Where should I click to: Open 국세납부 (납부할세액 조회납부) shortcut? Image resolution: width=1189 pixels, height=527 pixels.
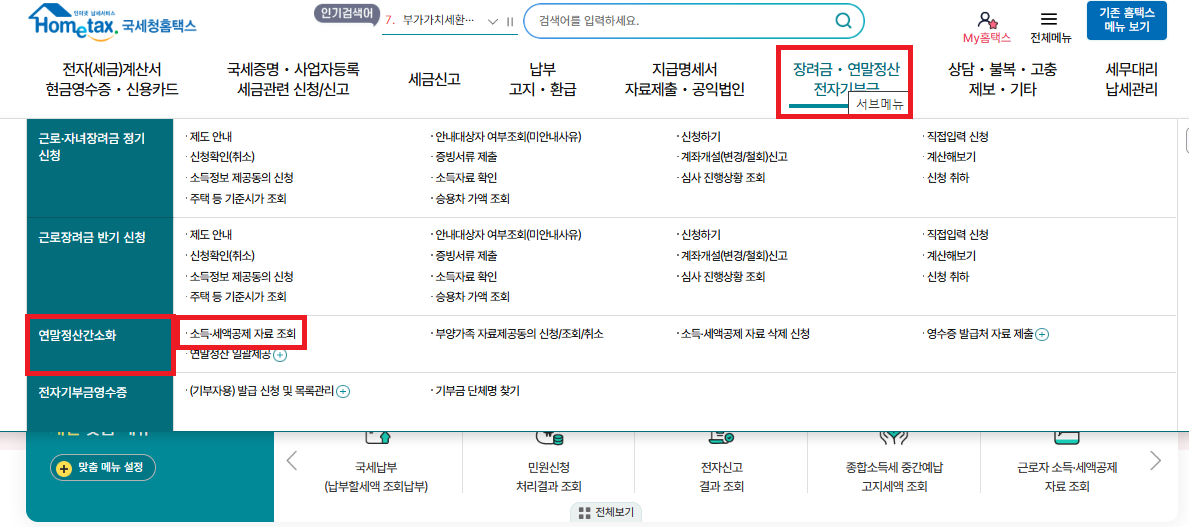[375, 475]
